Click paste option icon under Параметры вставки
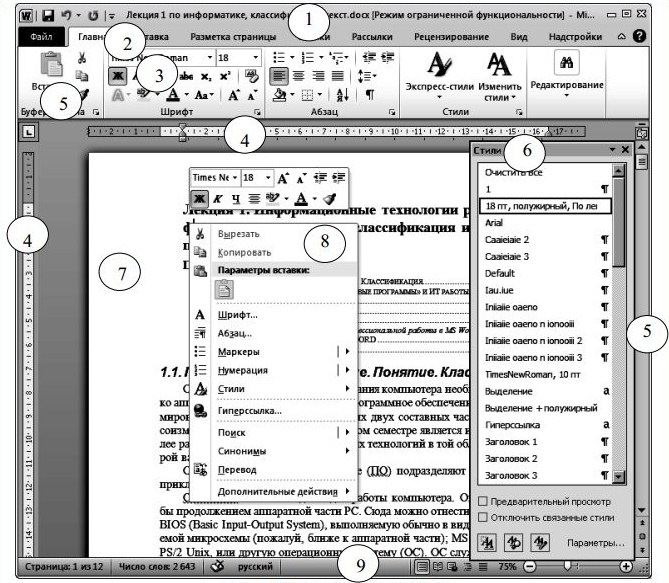 pyautogui.click(x=224, y=290)
